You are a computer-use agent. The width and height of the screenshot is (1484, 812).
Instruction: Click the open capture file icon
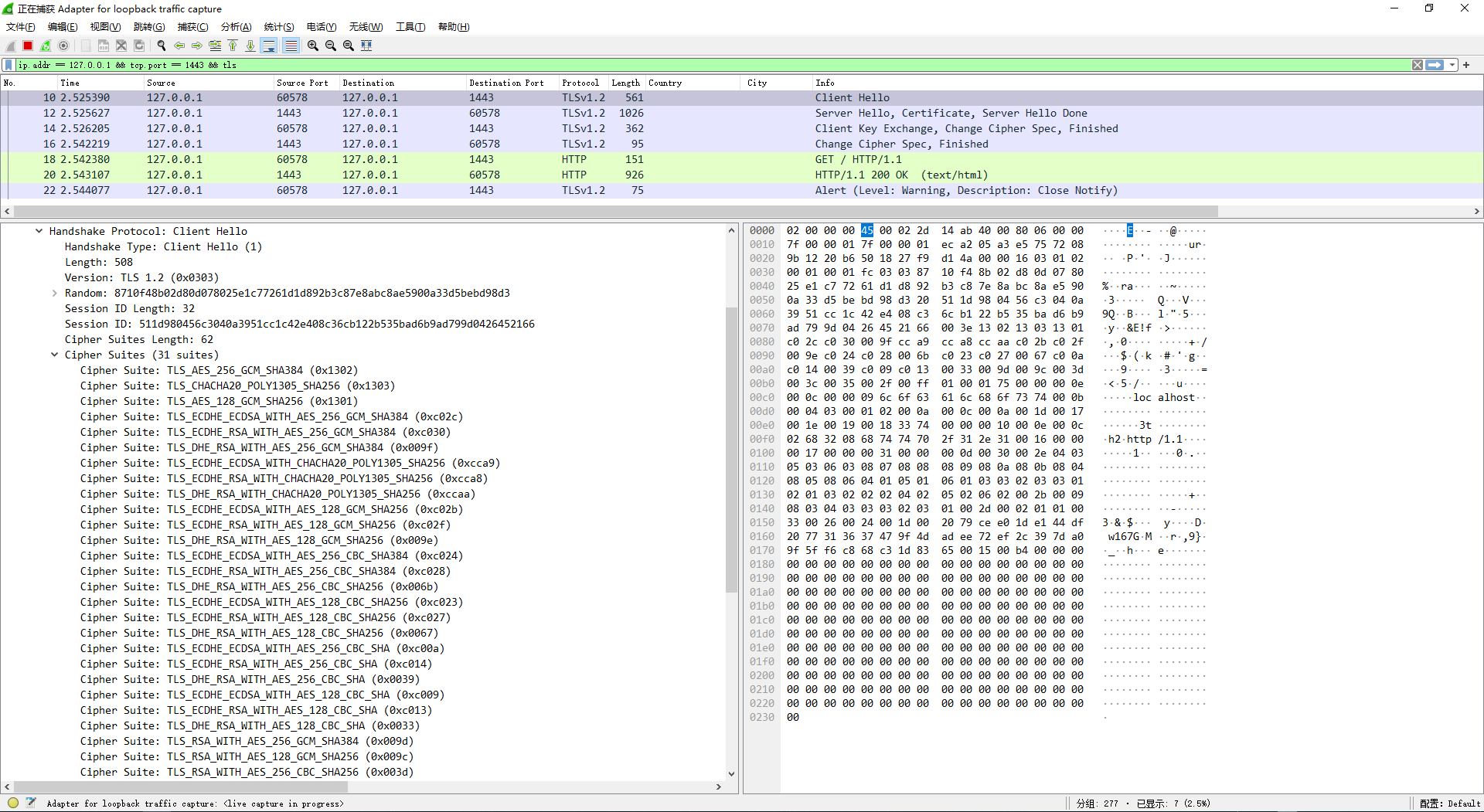(86, 46)
